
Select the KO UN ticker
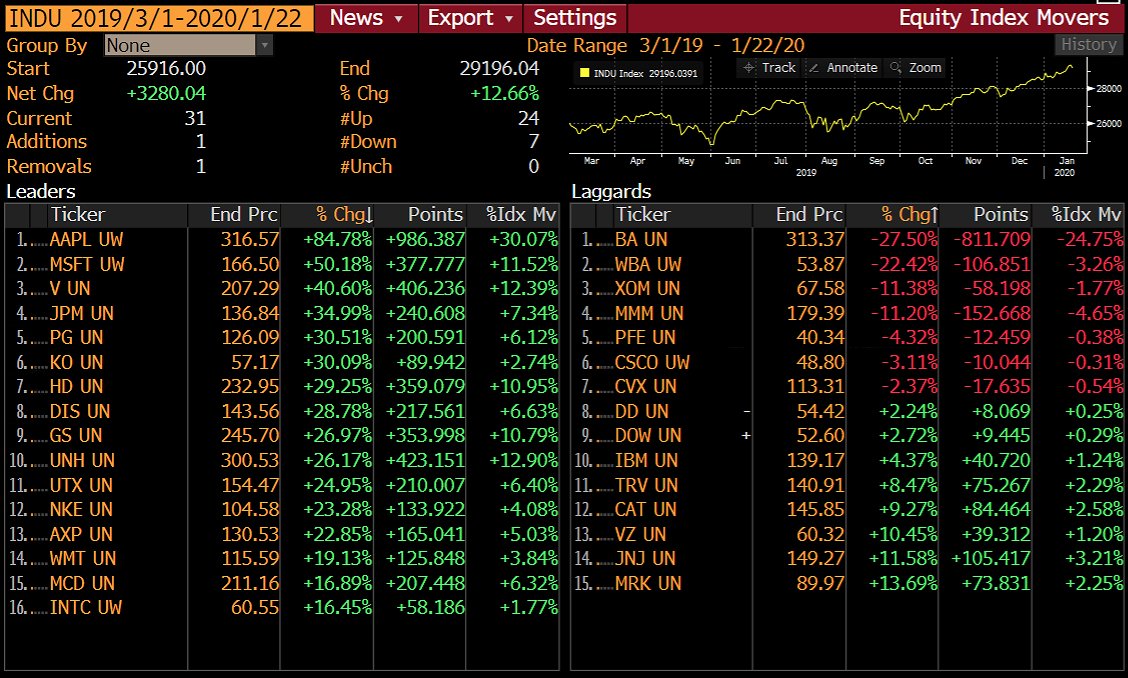76,362
